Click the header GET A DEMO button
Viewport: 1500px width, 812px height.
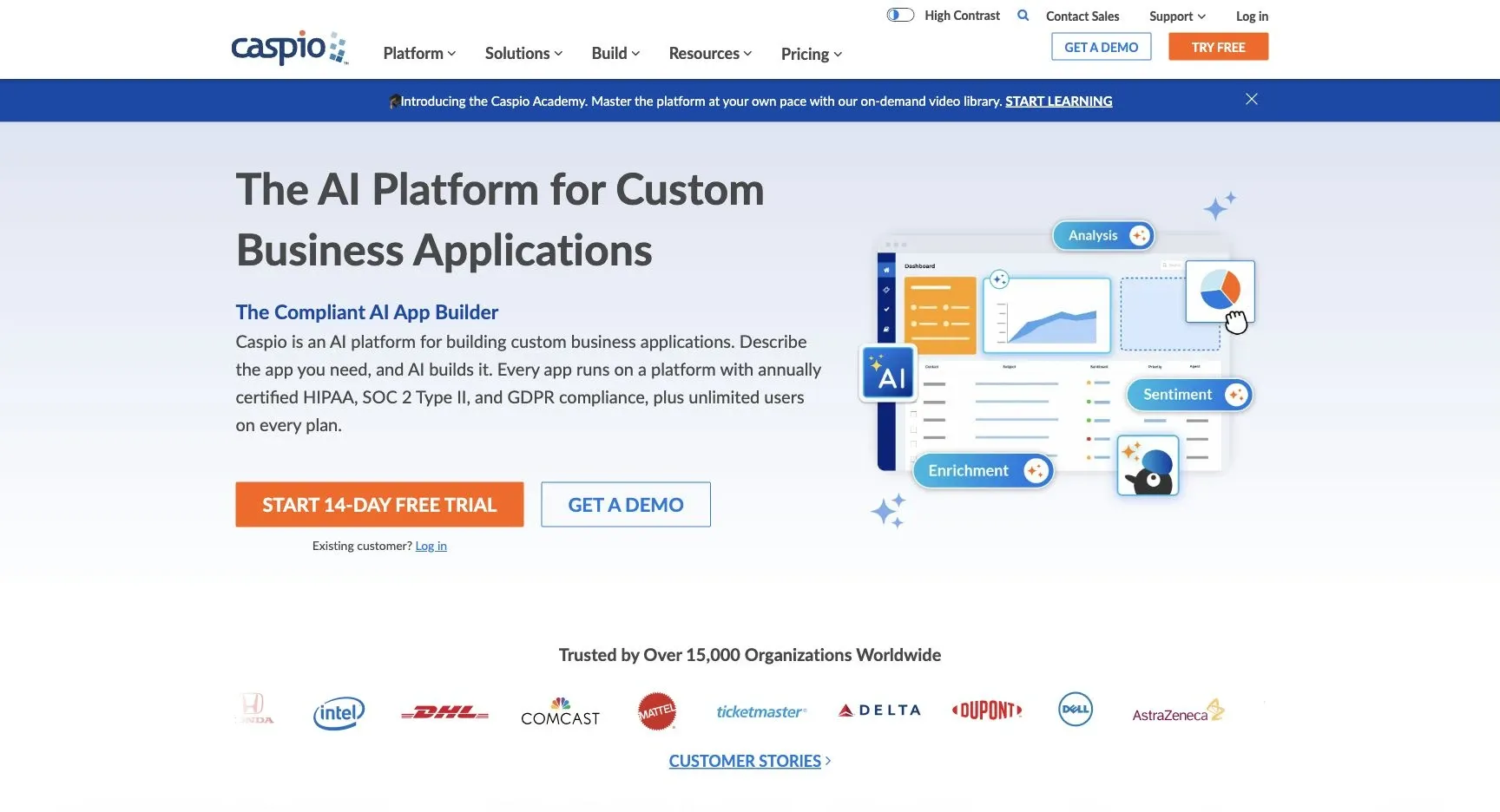1102,47
